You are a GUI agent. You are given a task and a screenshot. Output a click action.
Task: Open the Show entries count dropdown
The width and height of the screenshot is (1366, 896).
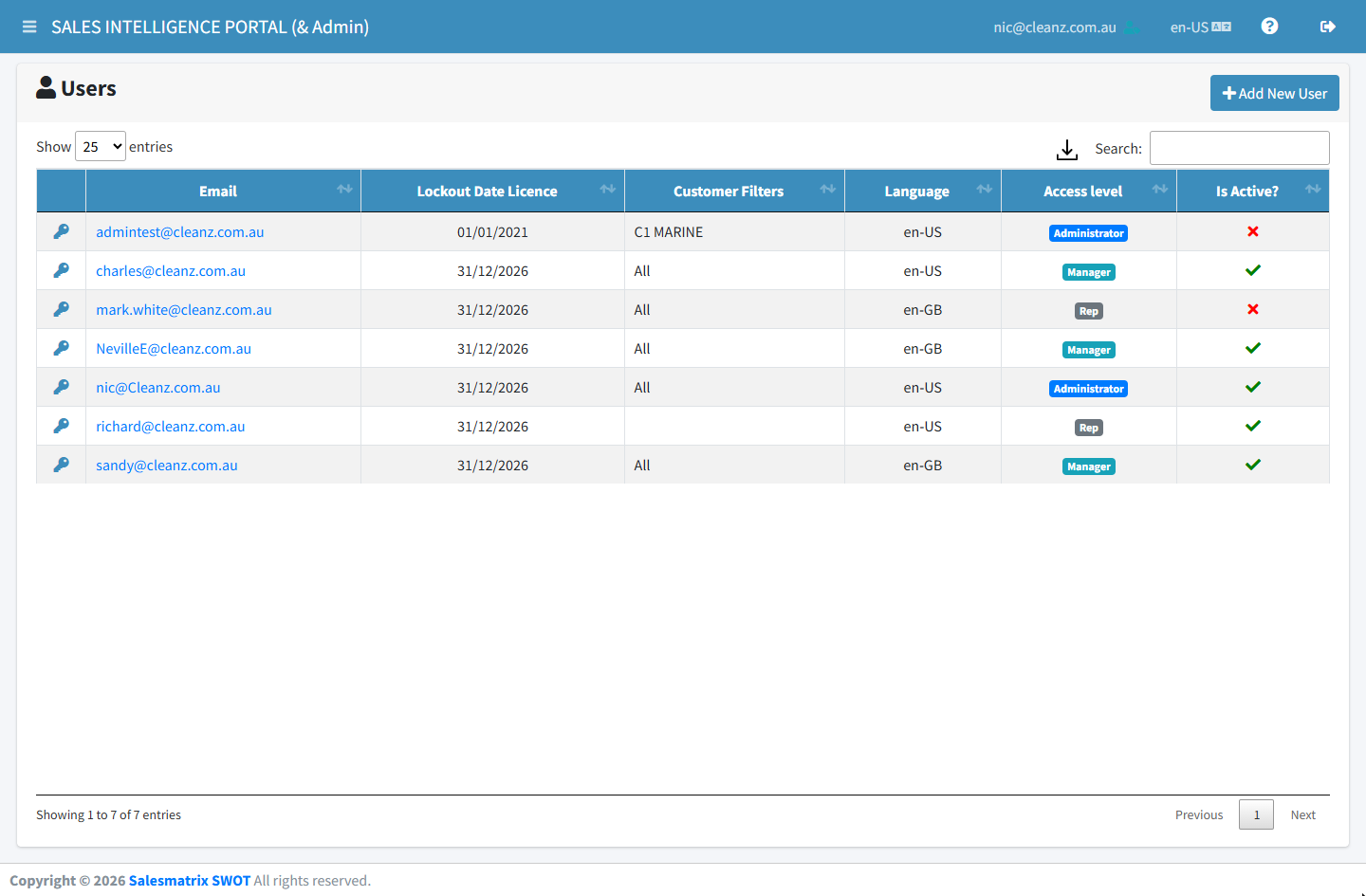pyautogui.click(x=101, y=146)
